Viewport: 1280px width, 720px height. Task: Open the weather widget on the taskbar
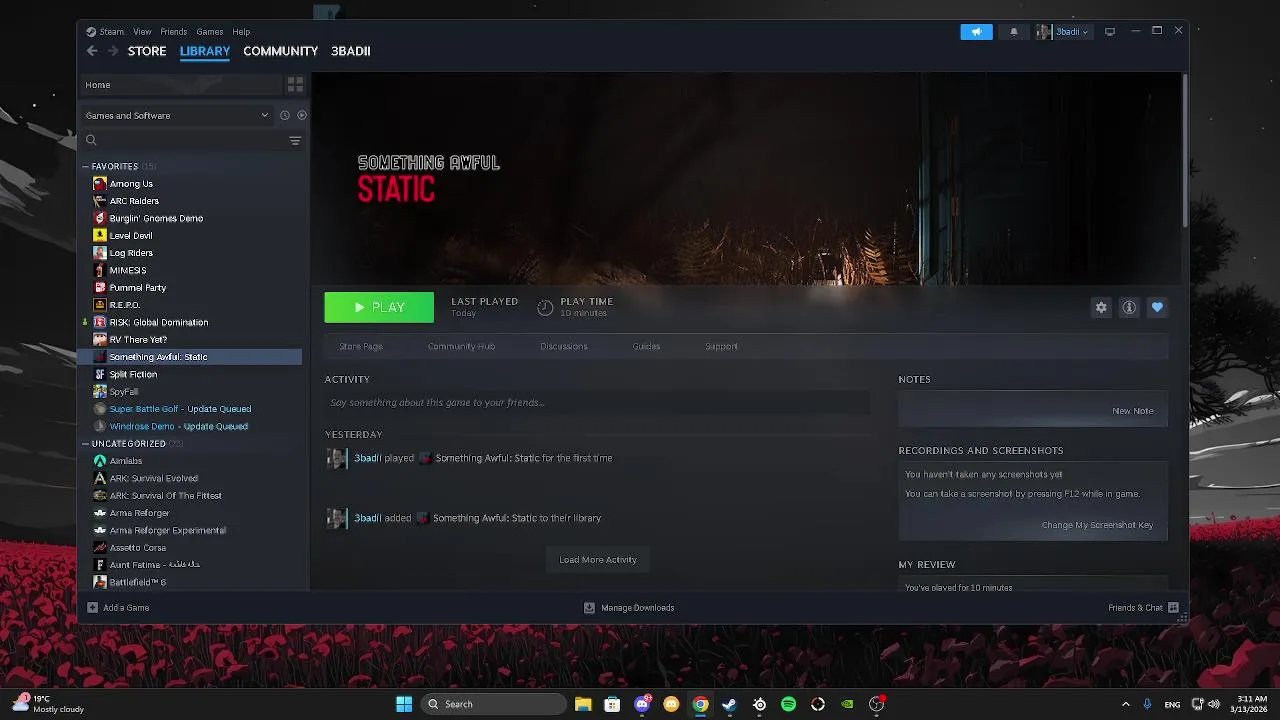48,704
